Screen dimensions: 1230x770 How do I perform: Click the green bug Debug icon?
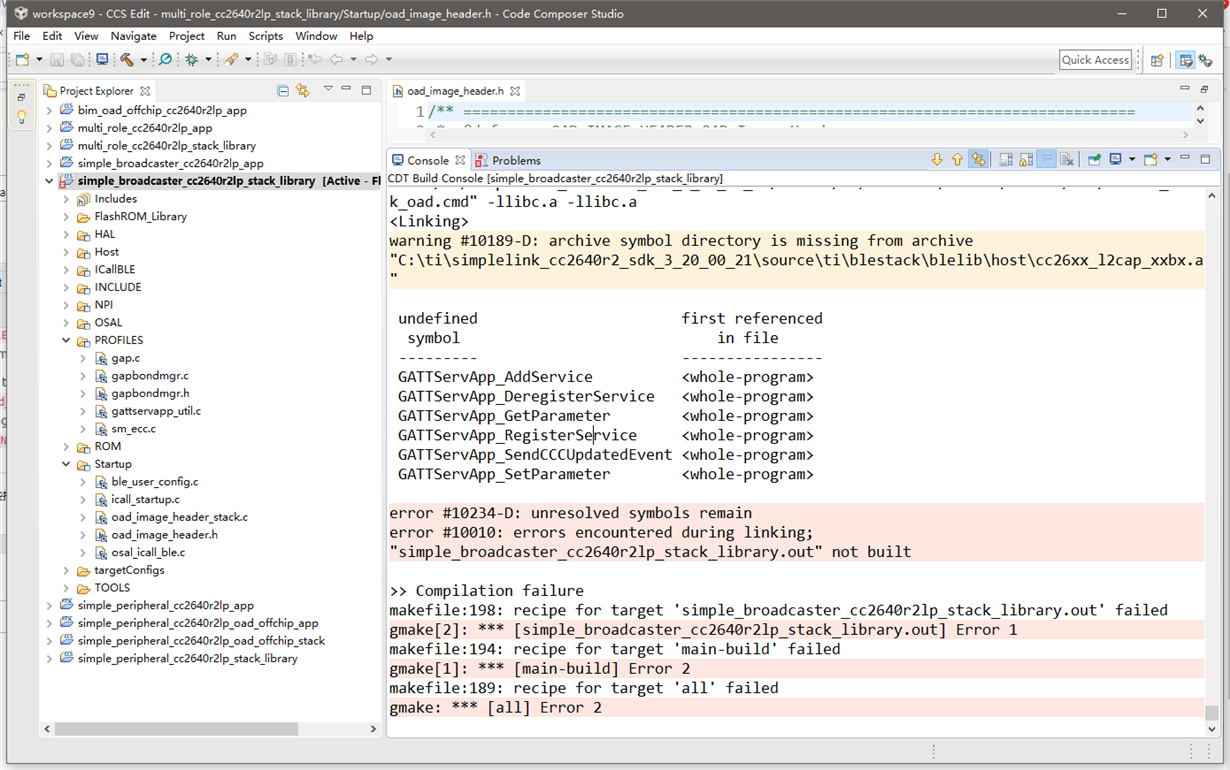(192, 60)
